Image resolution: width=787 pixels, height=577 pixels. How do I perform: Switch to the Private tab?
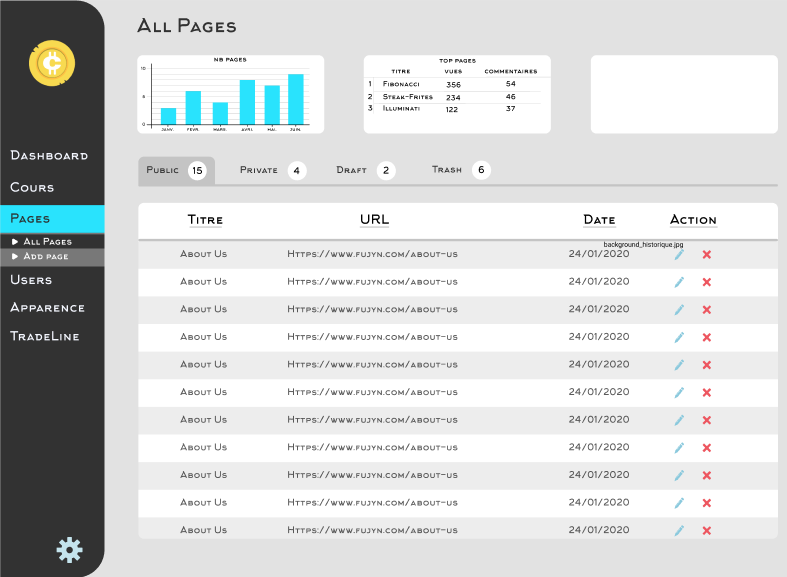(259, 171)
